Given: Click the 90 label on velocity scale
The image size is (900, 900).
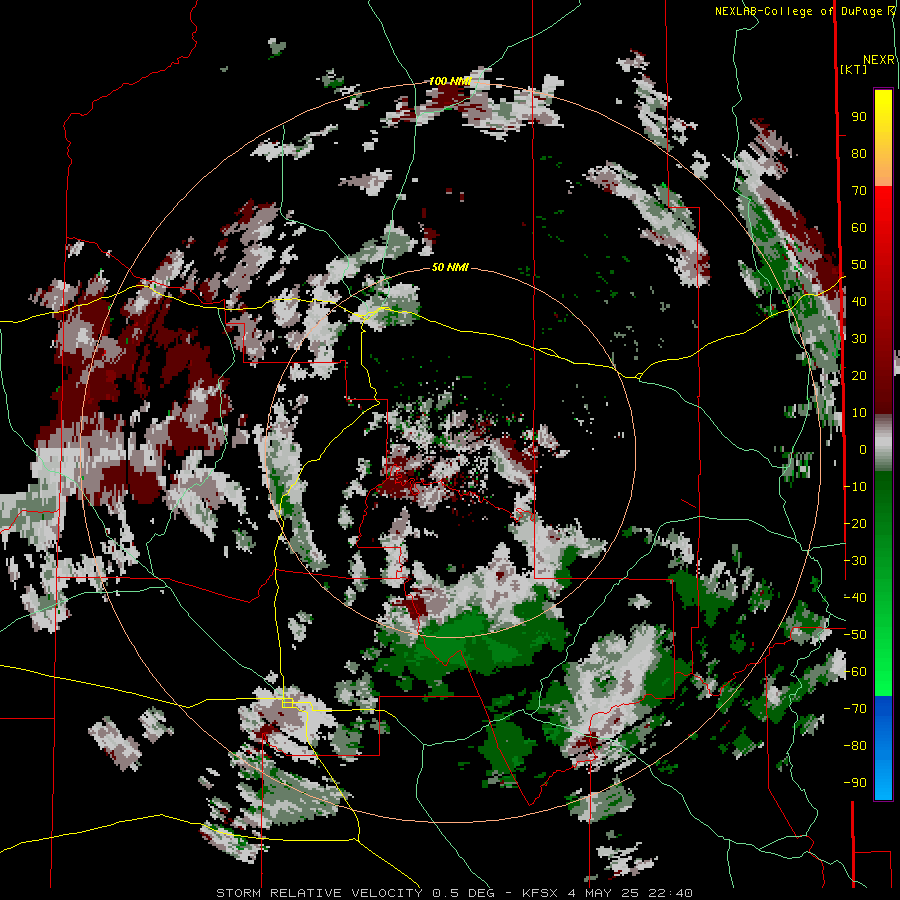Looking at the screenshot, I should pos(859,117).
